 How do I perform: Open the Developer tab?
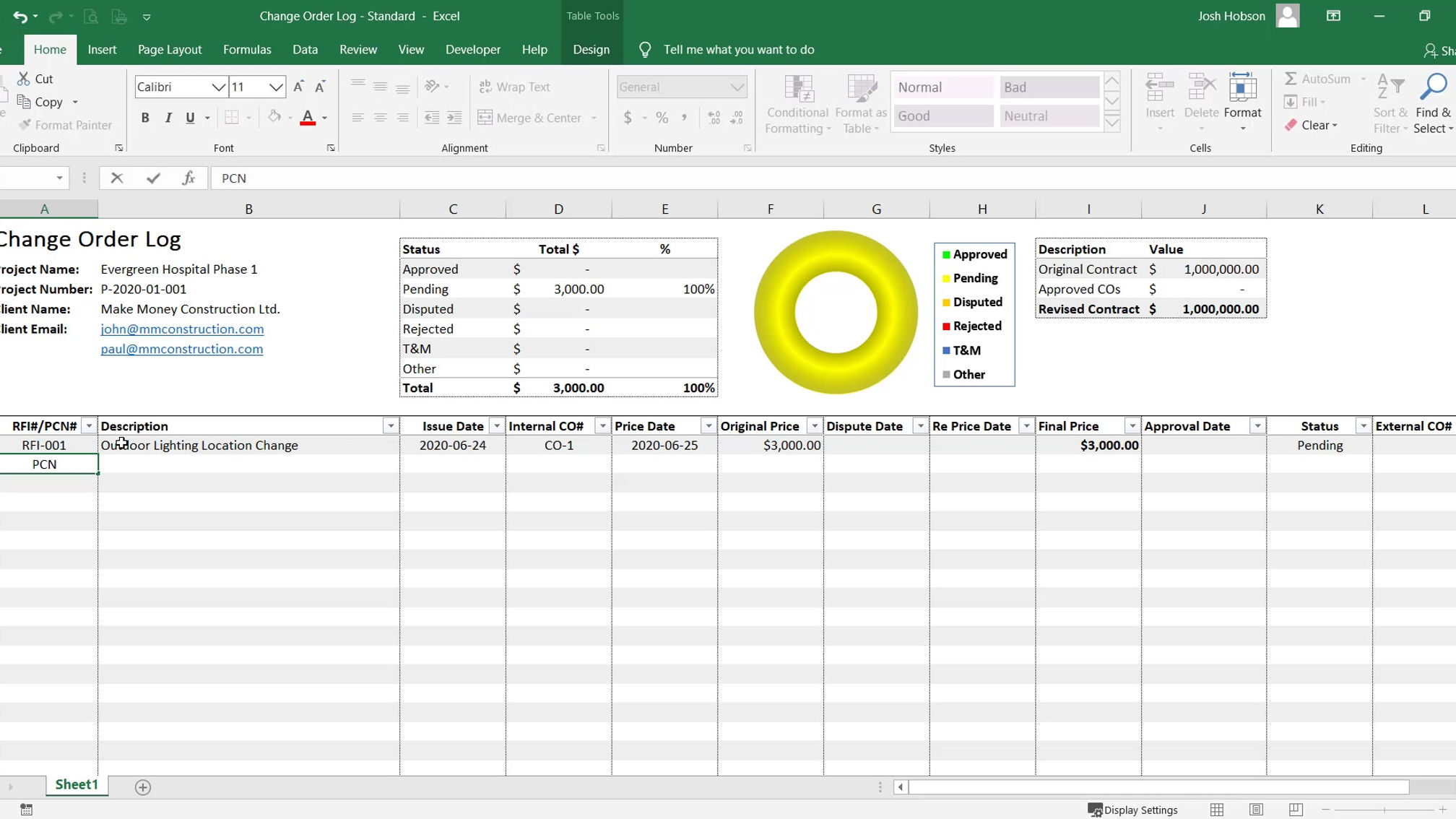point(473,49)
